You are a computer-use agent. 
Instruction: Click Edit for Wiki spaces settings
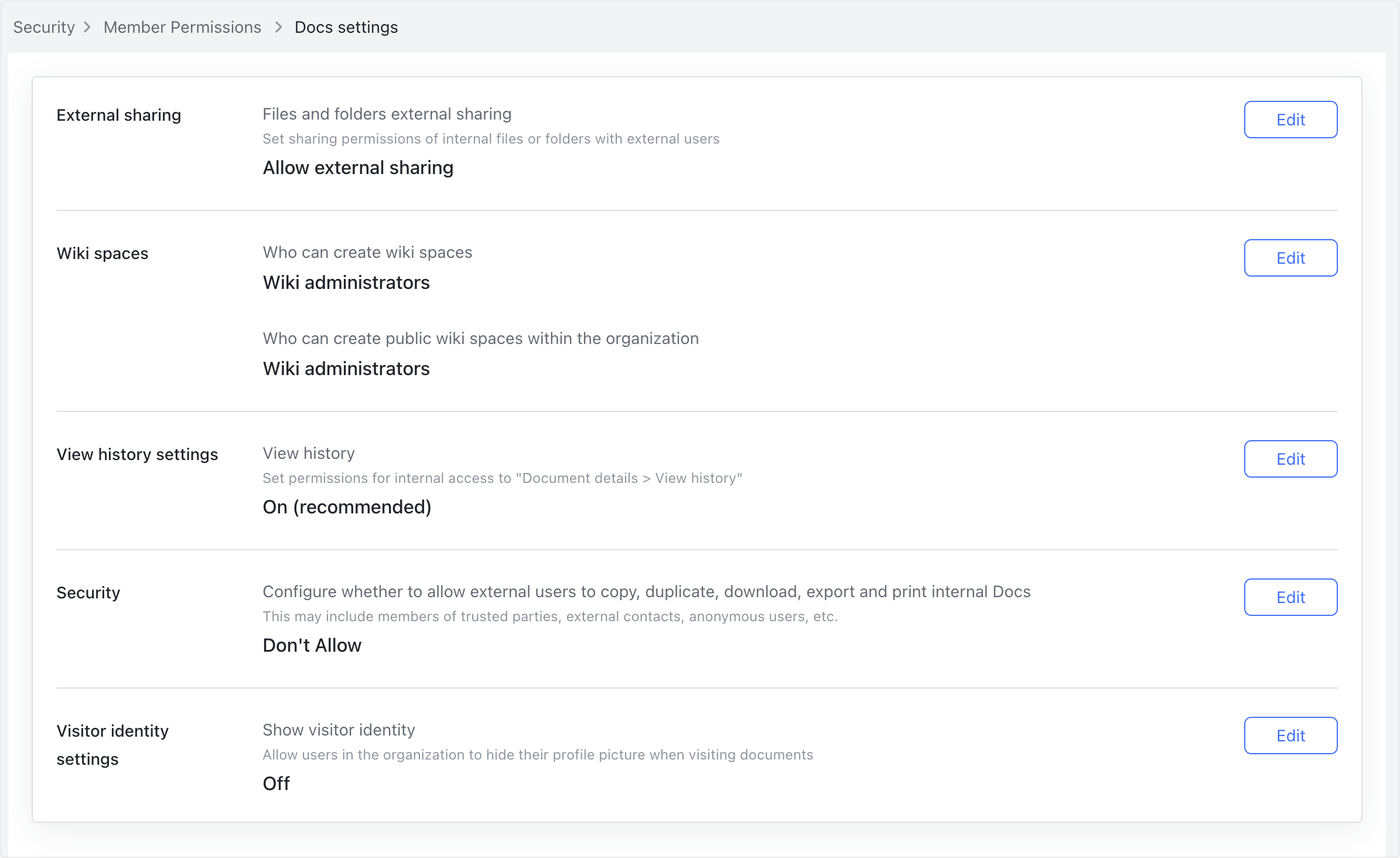[x=1290, y=257]
